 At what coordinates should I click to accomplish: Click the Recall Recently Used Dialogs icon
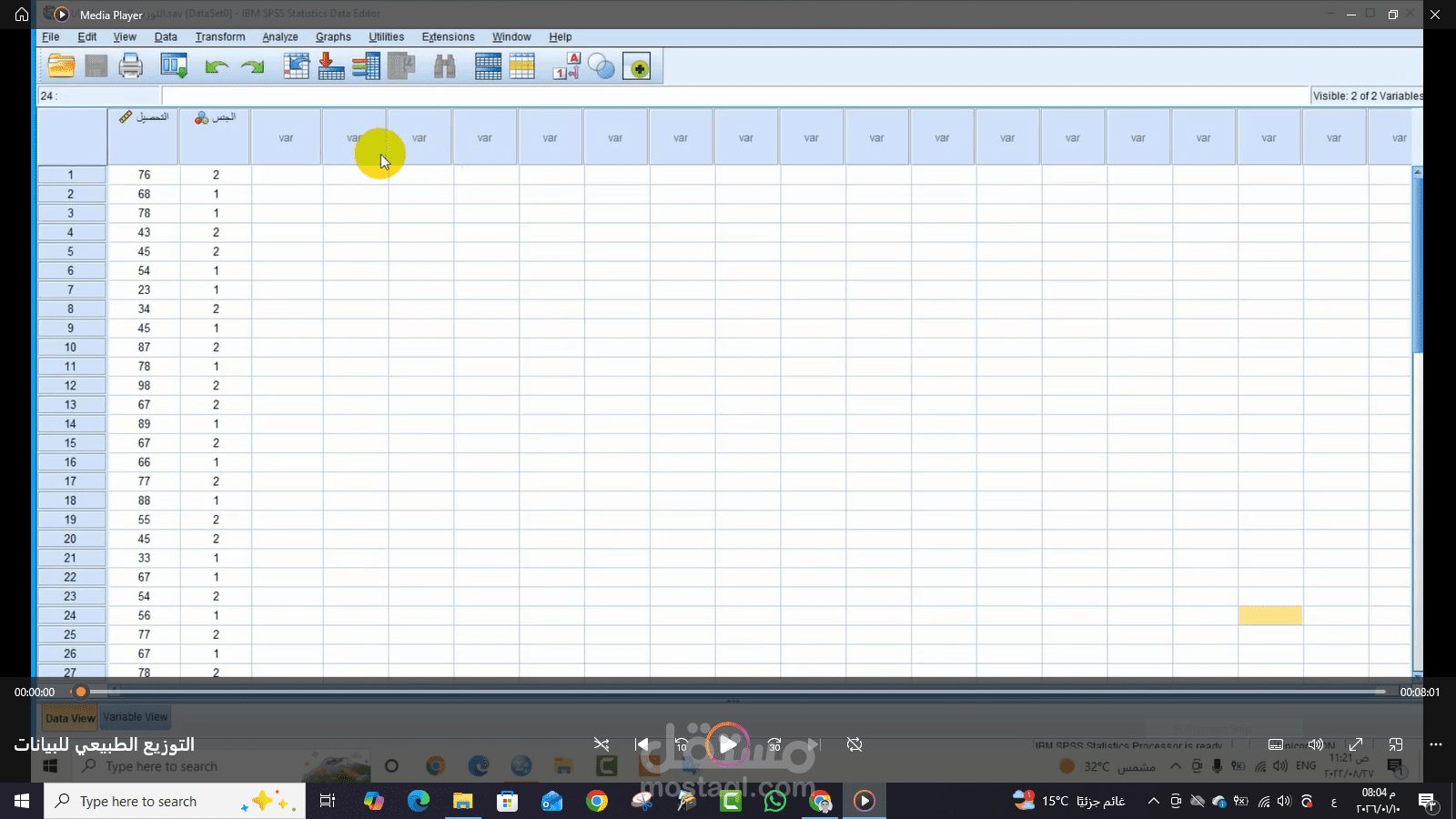pos(173,66)
